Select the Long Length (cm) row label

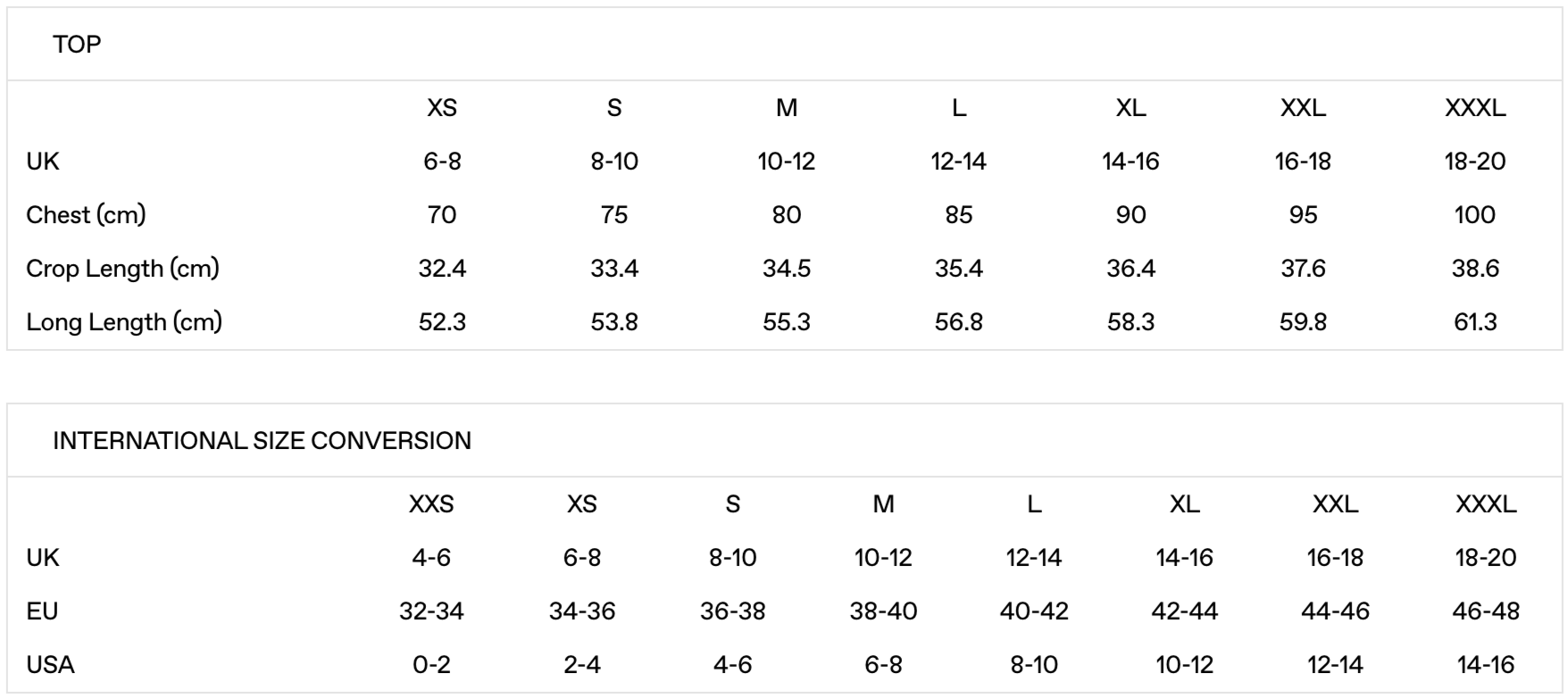click(x=124, y=322)
